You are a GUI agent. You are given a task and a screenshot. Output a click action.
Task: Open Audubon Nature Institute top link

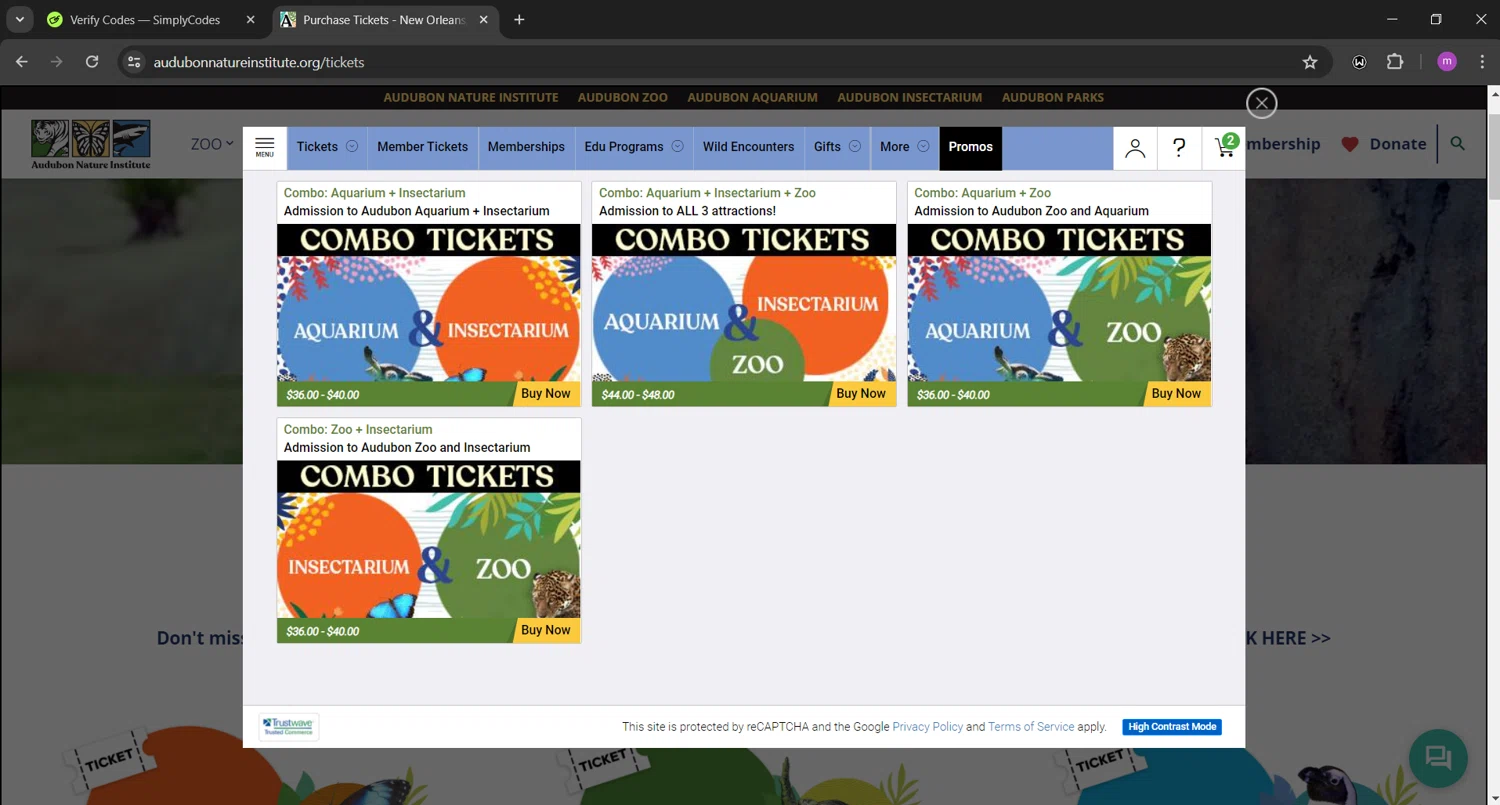470,97
